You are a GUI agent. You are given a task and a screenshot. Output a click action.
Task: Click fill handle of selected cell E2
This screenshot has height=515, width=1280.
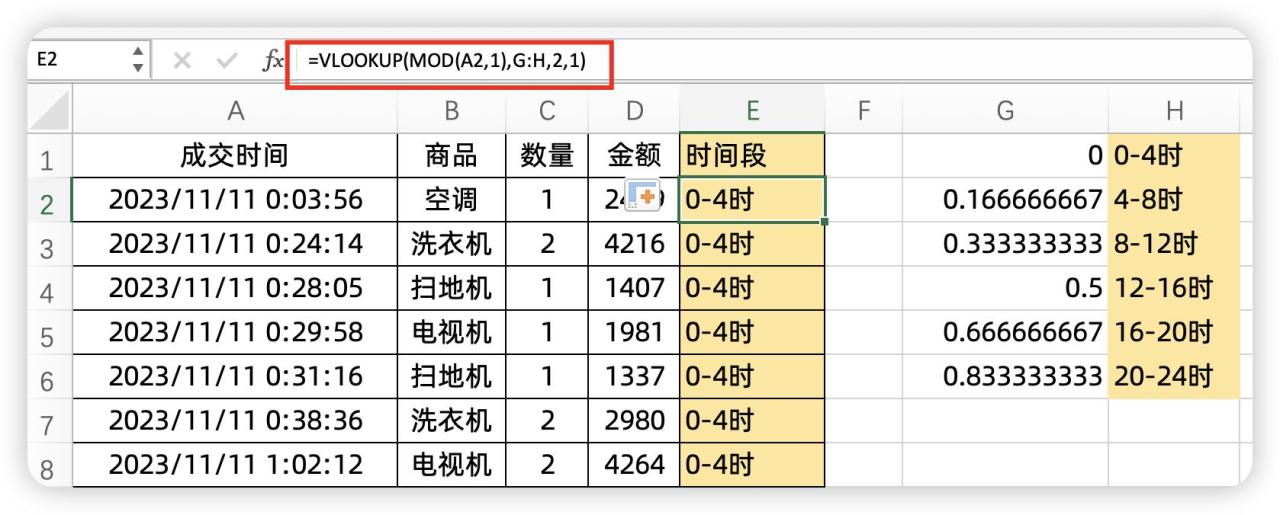[825, 222]
